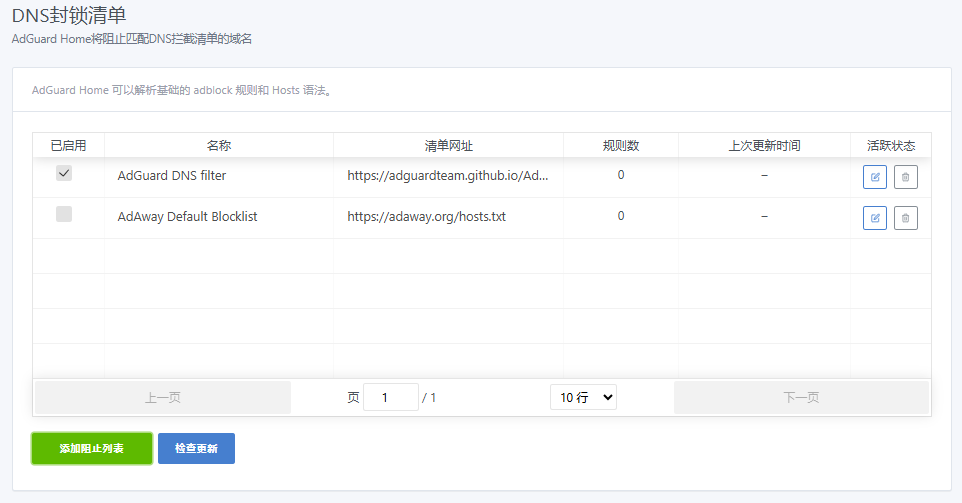Sort table by 规则数 column header

click(x=620, y=145)
